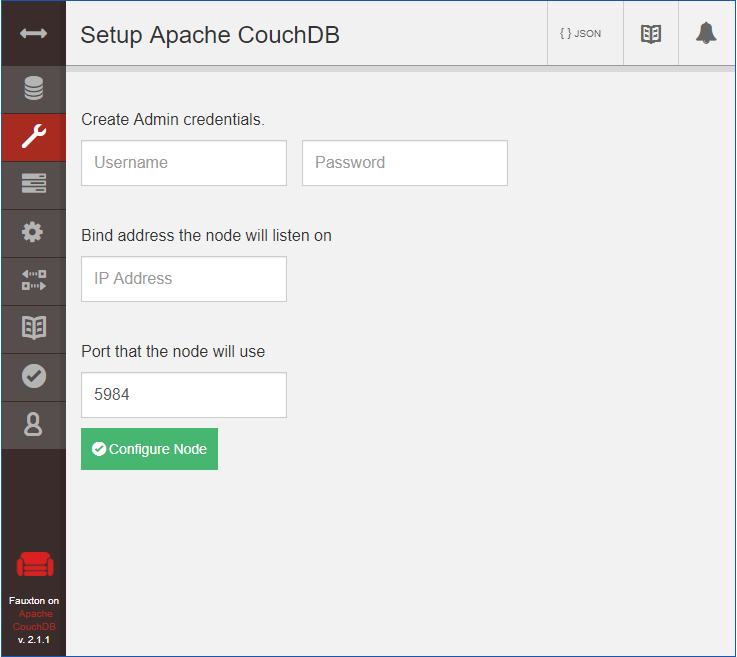The image size is (737, 657).
Task: Open Documentation via the sidebar book icon
Action: coord(33,329)
